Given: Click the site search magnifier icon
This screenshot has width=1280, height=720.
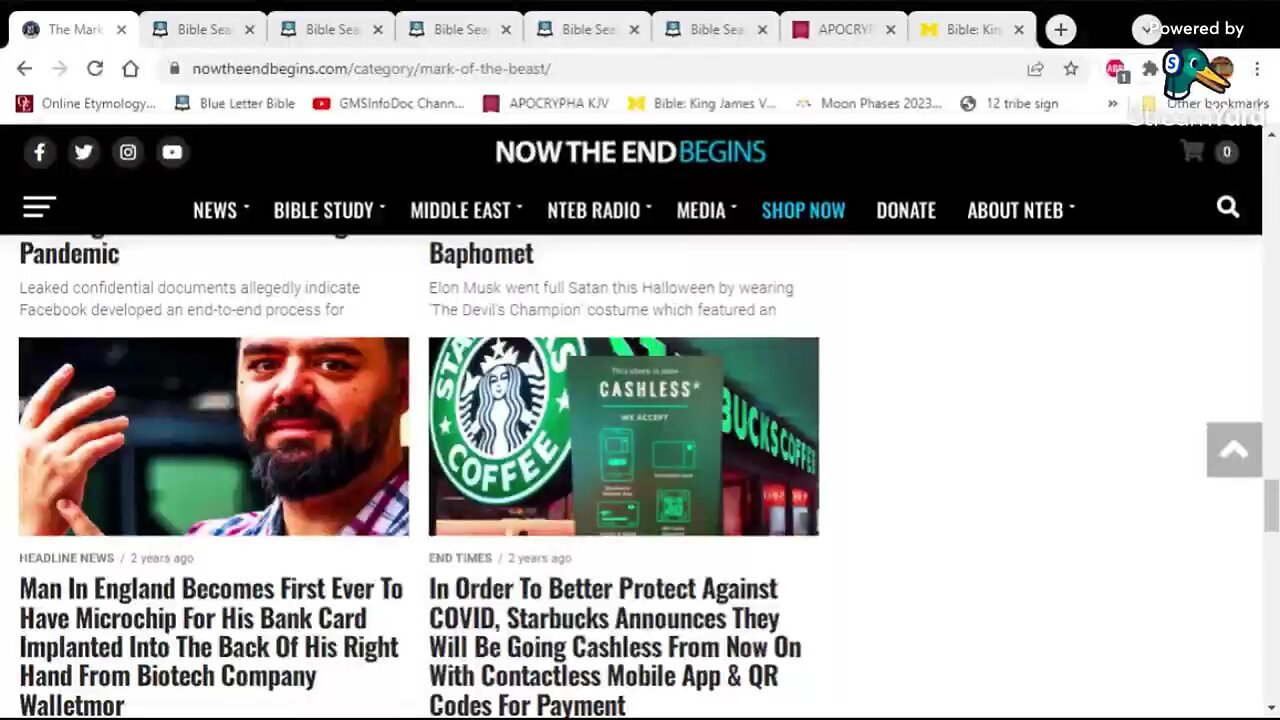Looking at the screenshot, I should tap(1228, 207).
